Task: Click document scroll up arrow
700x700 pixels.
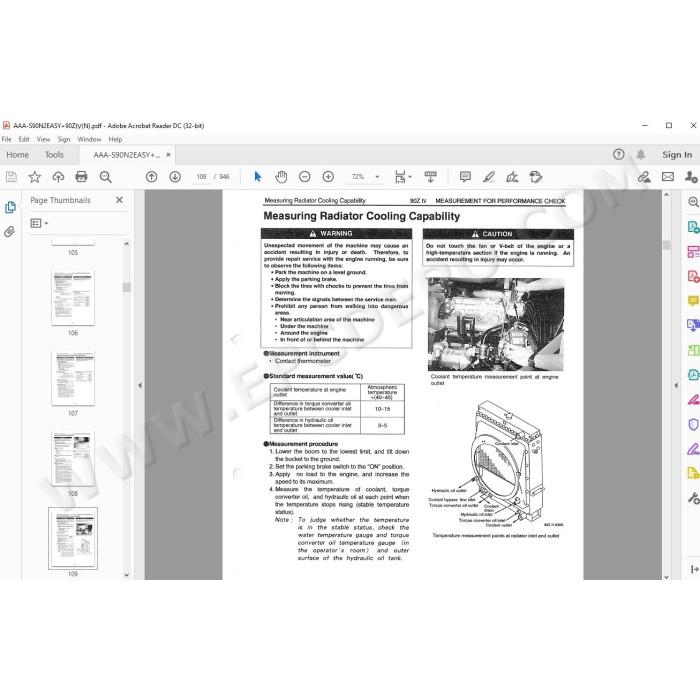Action: 667,195
